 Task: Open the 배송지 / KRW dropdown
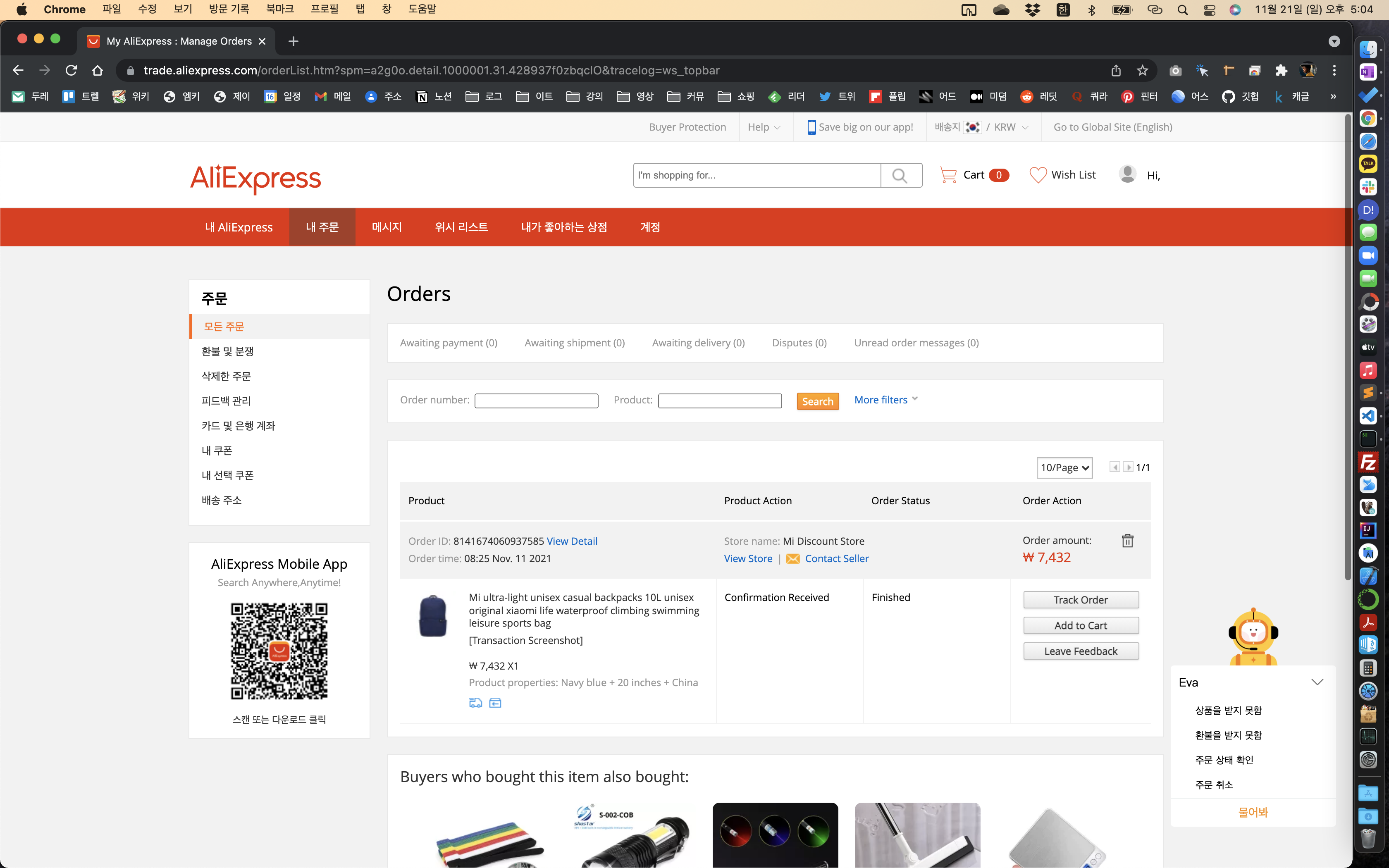pos(981,127)
